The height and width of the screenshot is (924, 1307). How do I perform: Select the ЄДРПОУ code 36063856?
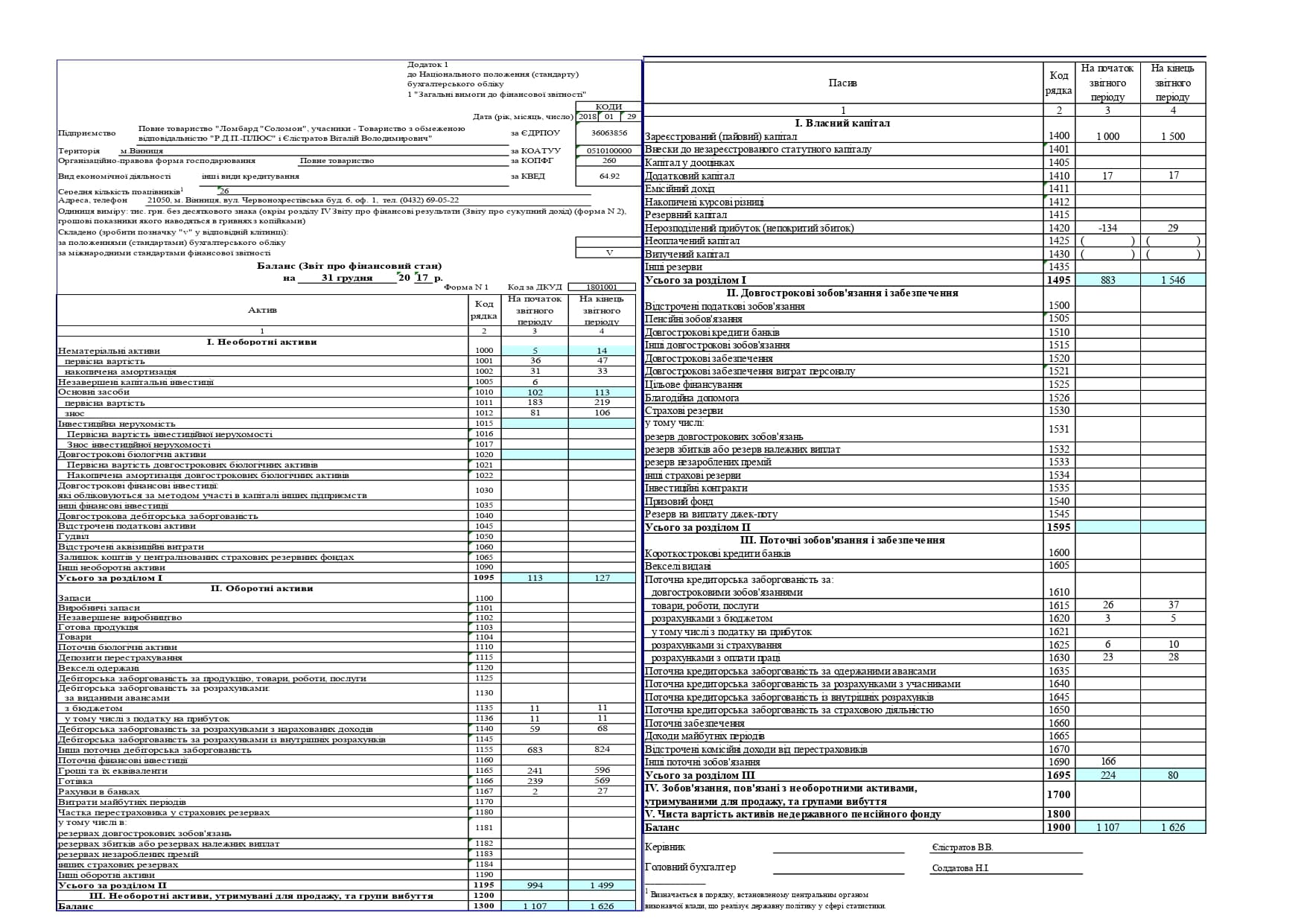pos(608,133)
